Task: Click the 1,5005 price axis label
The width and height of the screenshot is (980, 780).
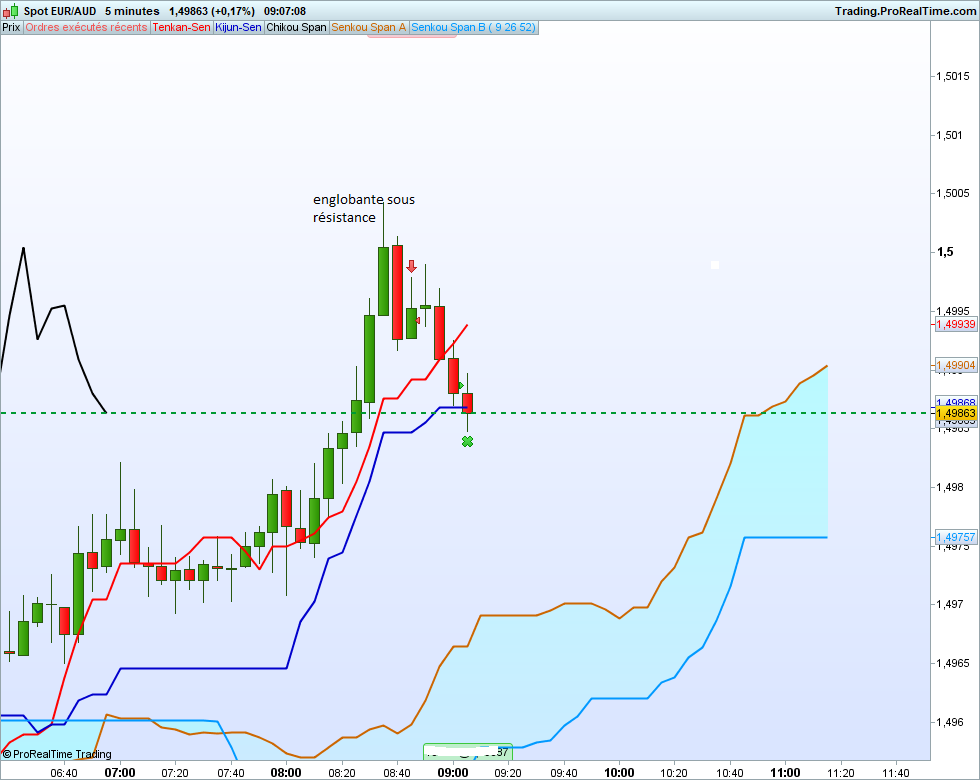Action: tap(953, 193)
